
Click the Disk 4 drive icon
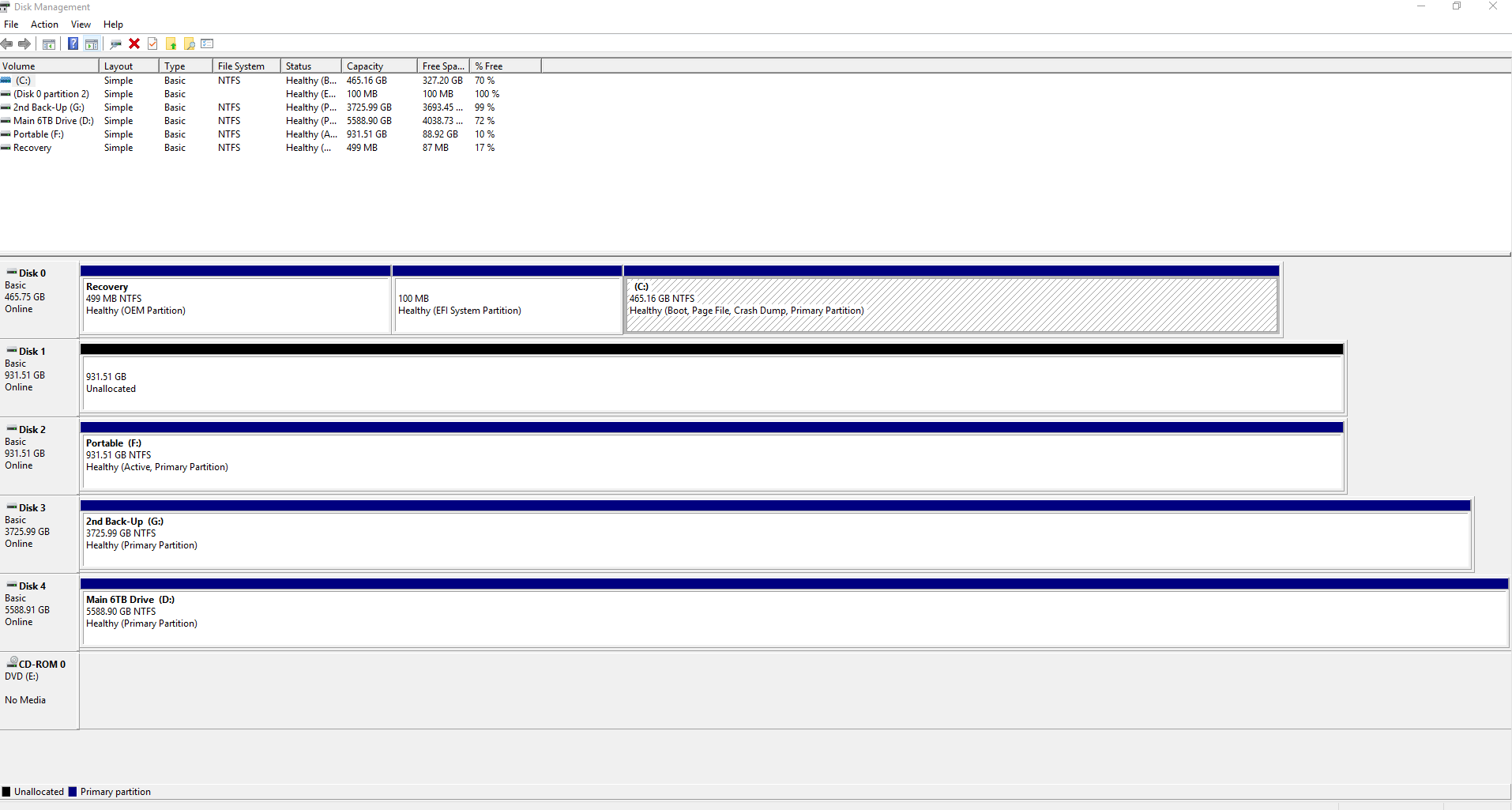pos(12,586)
